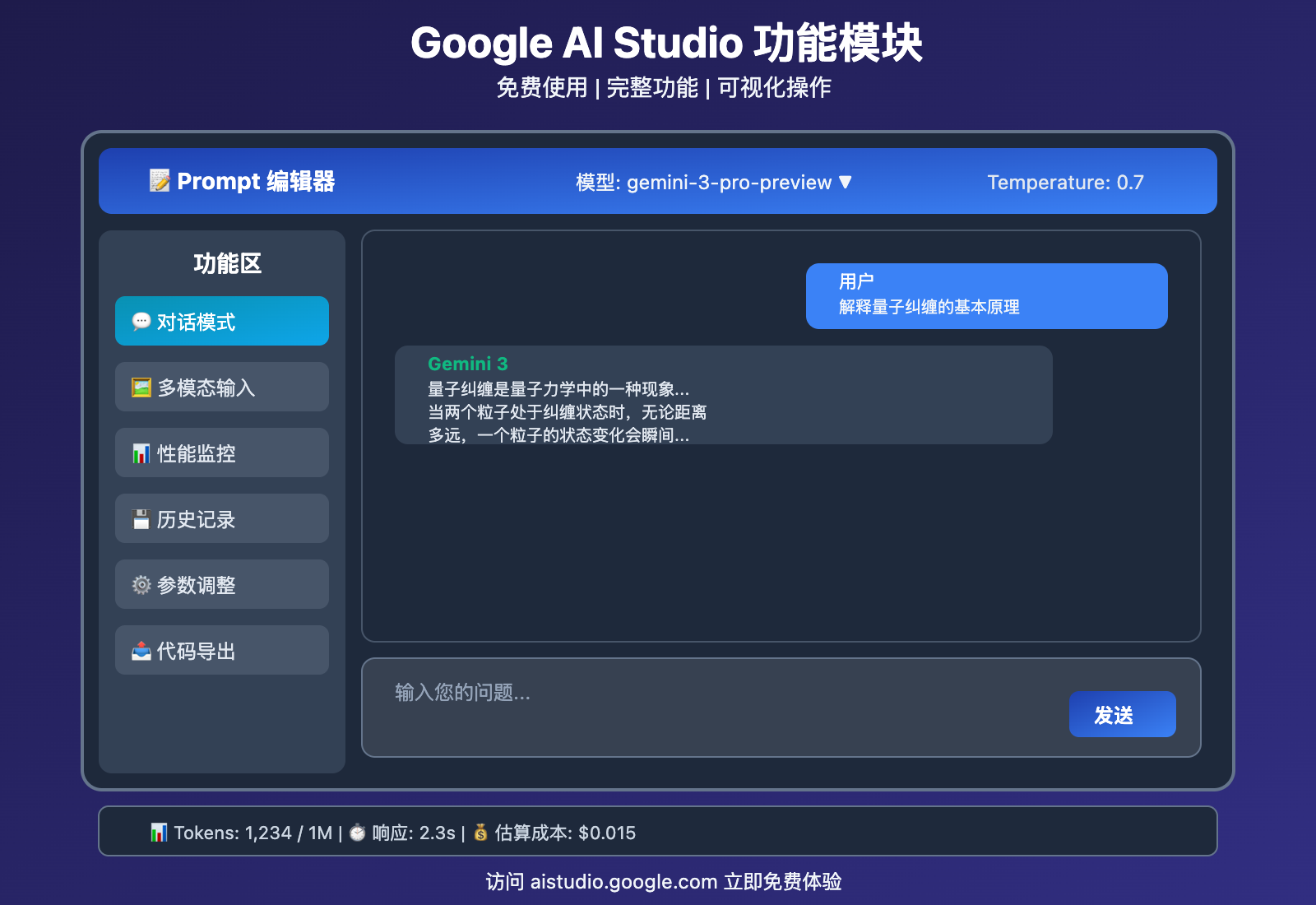Open the 参数调整 settings panel
This screenshot has height=905, width=1316.
click(222, 584)
